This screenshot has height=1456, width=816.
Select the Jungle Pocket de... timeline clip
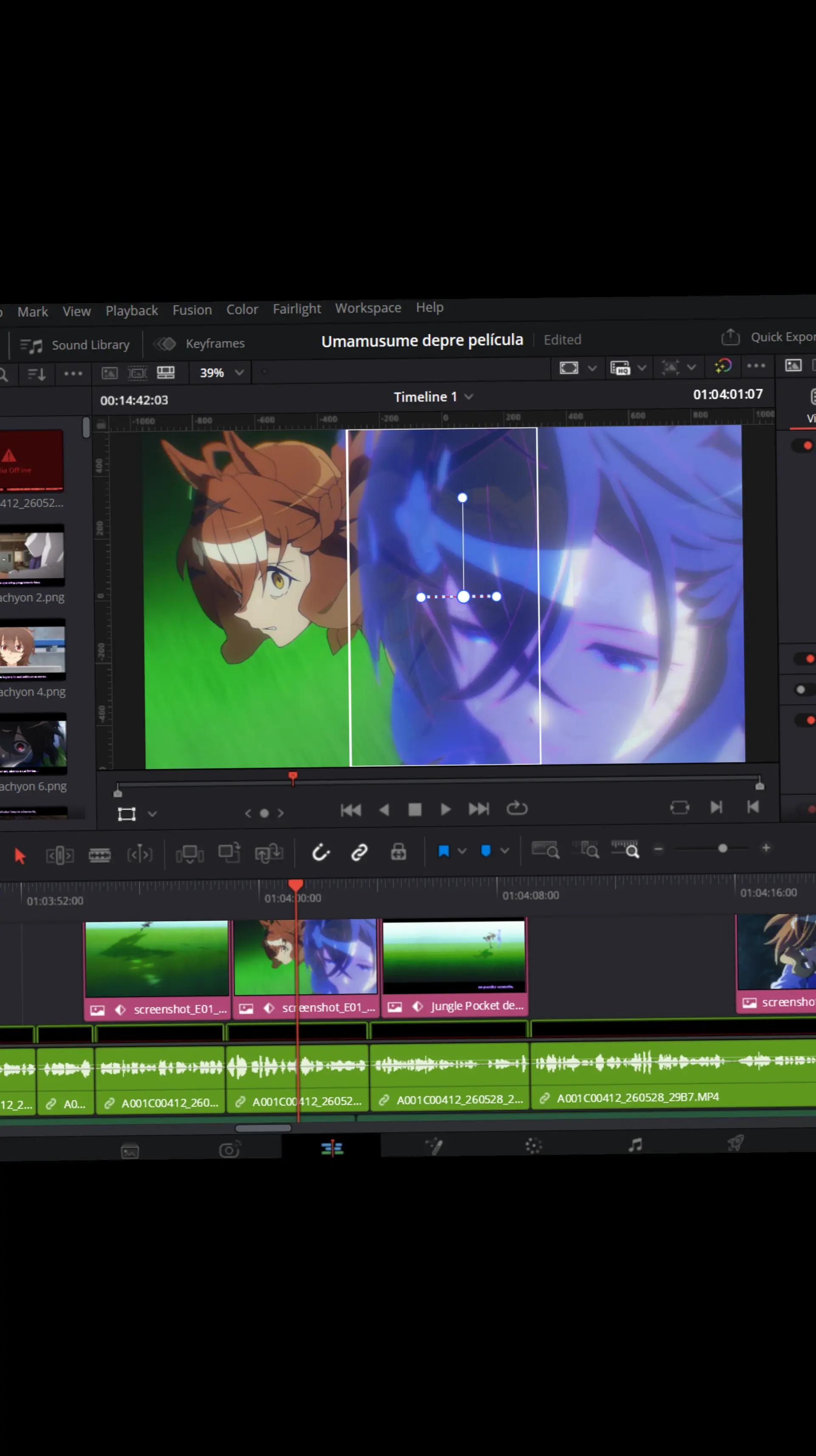point(454,968)
